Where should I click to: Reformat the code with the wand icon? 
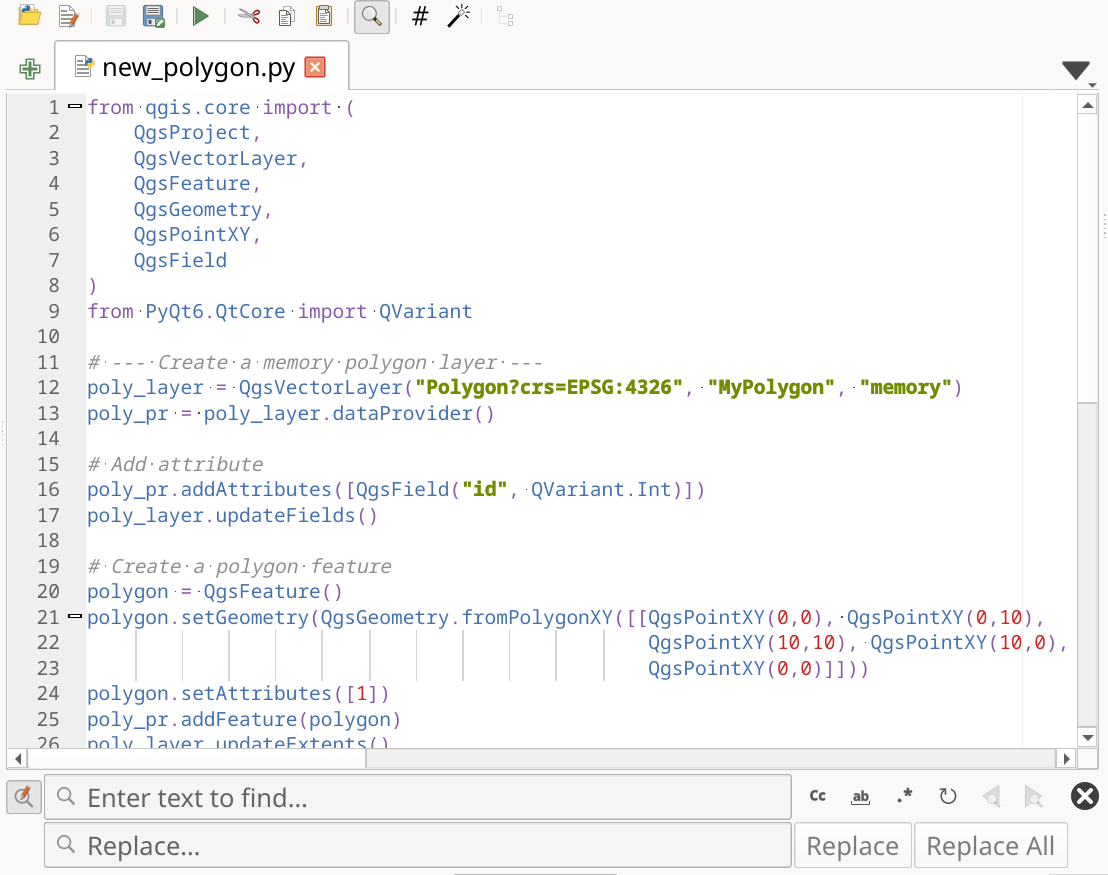(458, 16)
